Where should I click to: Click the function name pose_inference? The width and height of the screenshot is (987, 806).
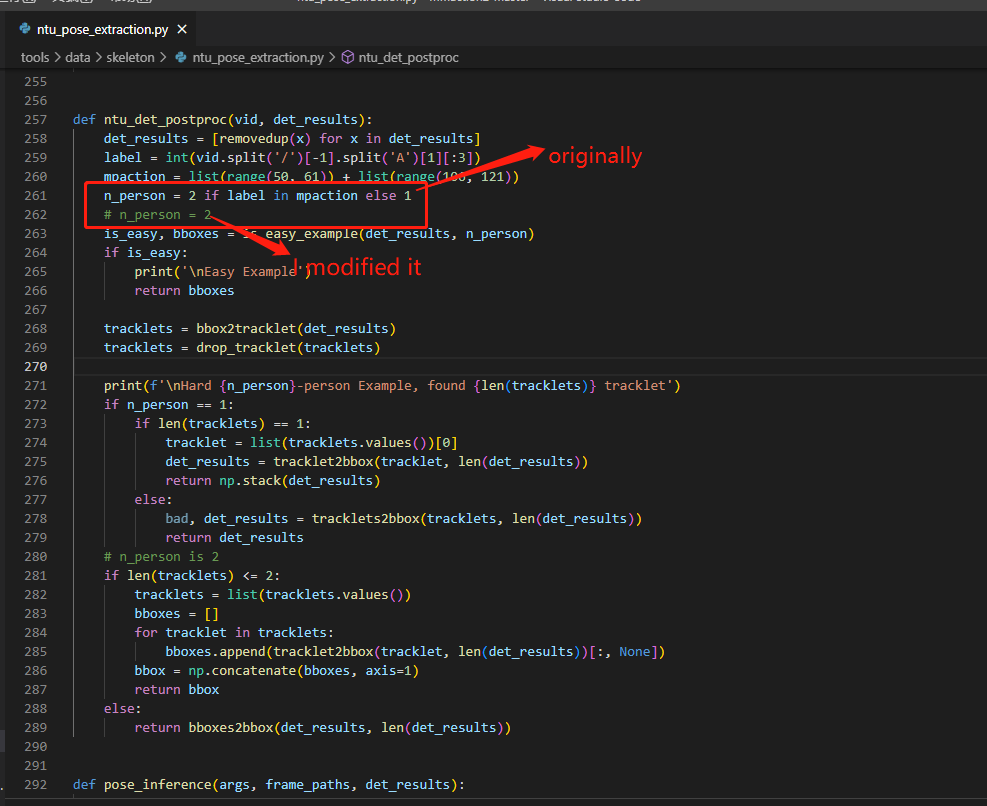(157, 784)
